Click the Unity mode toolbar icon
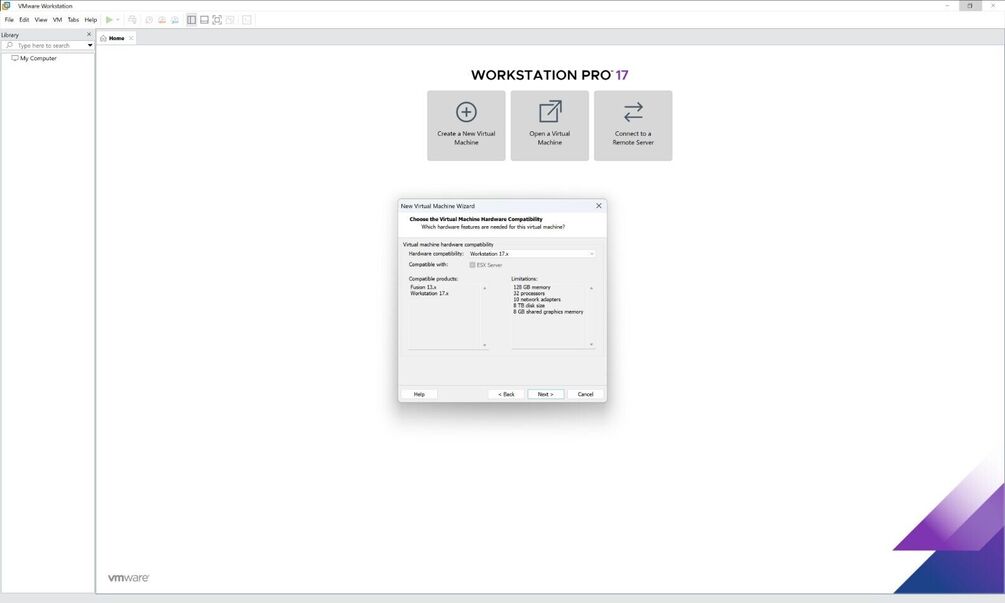 pyautogui.click(x=229, y=20)
